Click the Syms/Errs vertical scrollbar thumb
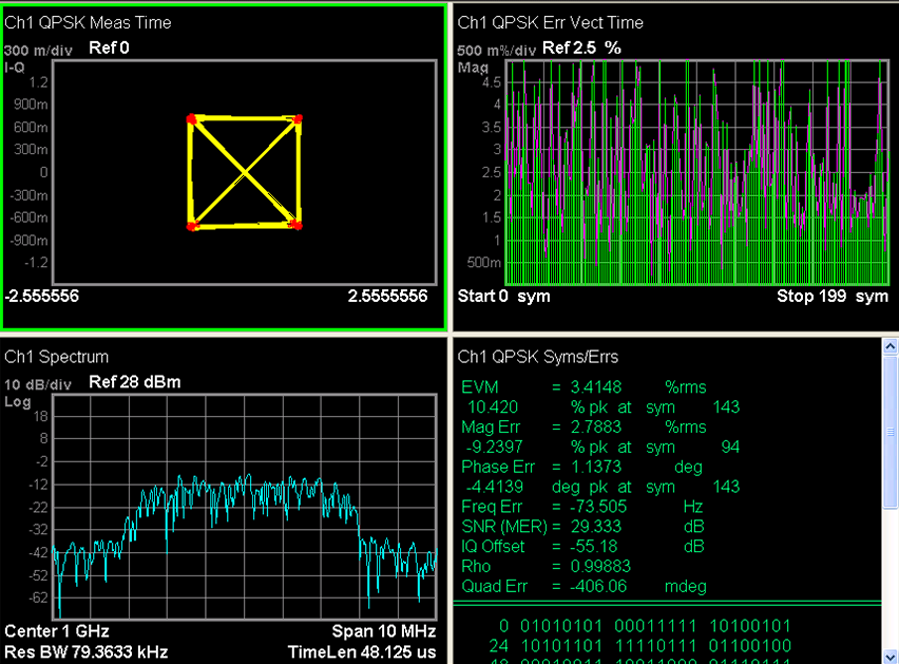Viewport: 900px width, 665px height. (890, 432)
